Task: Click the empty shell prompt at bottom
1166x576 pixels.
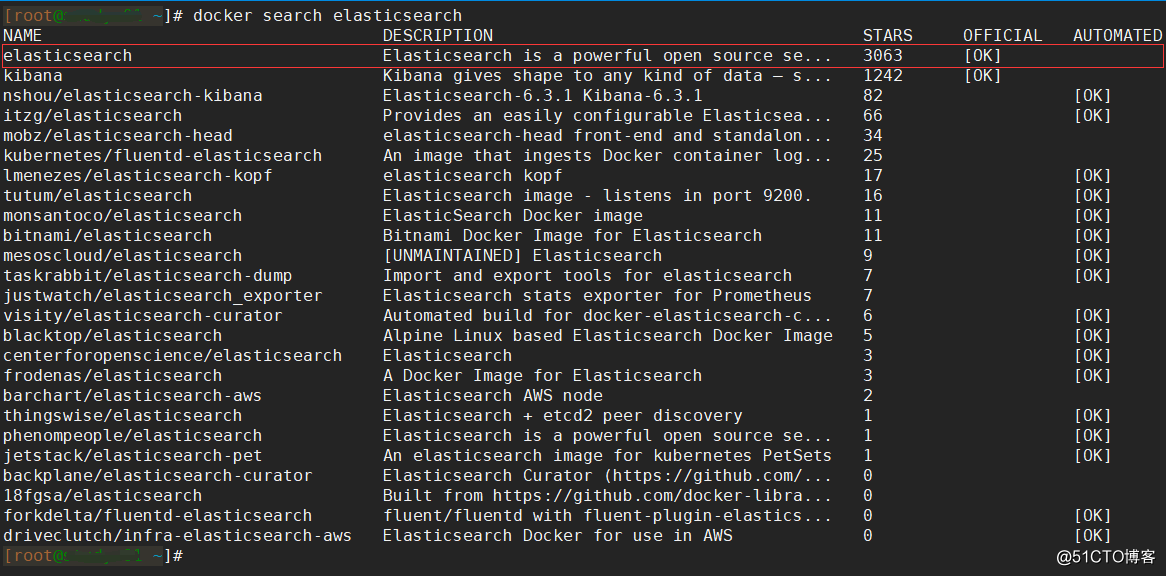Action: coord(93,555)
